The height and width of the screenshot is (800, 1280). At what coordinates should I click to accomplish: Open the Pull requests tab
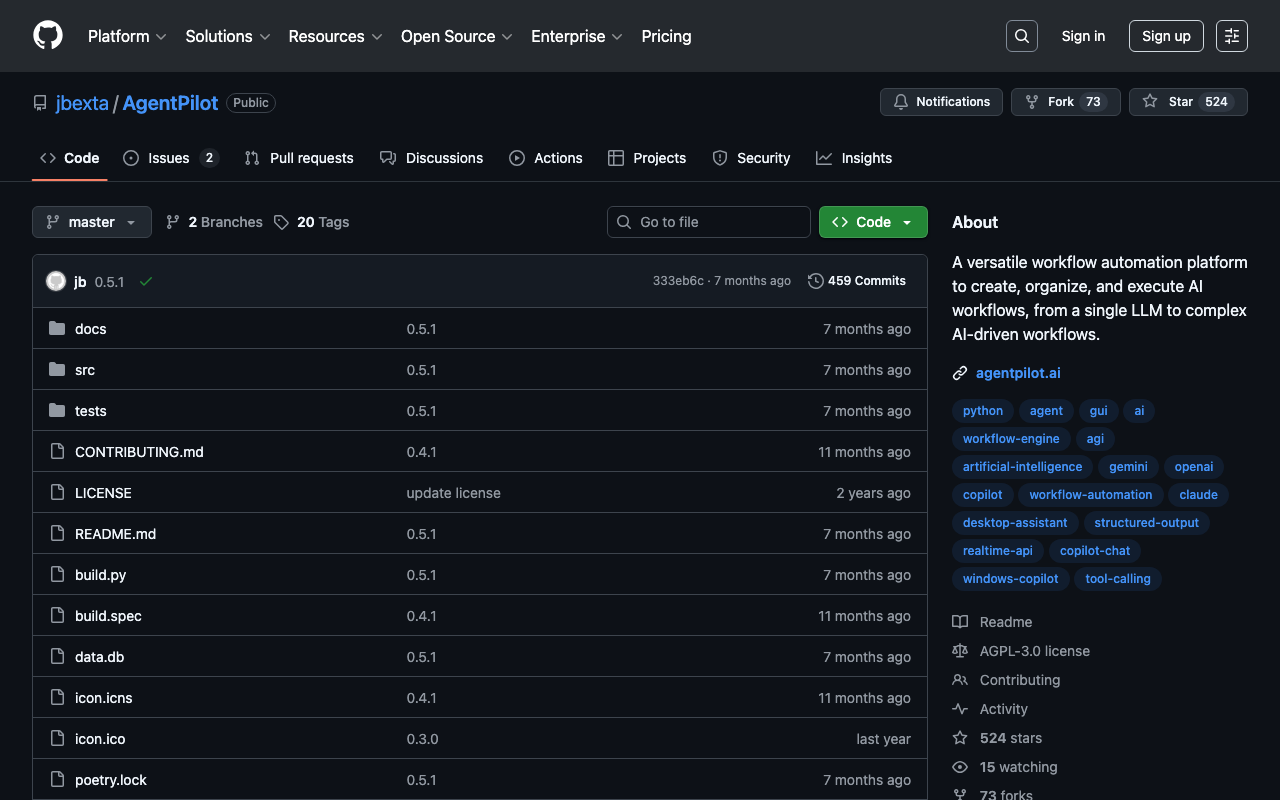tap(299, 158)
